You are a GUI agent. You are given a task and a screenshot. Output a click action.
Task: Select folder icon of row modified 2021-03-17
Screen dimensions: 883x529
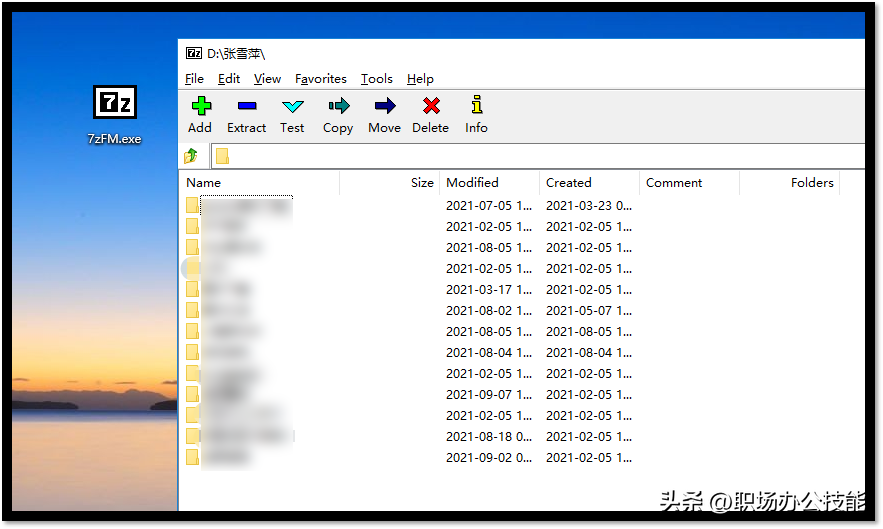click(192, 289)
